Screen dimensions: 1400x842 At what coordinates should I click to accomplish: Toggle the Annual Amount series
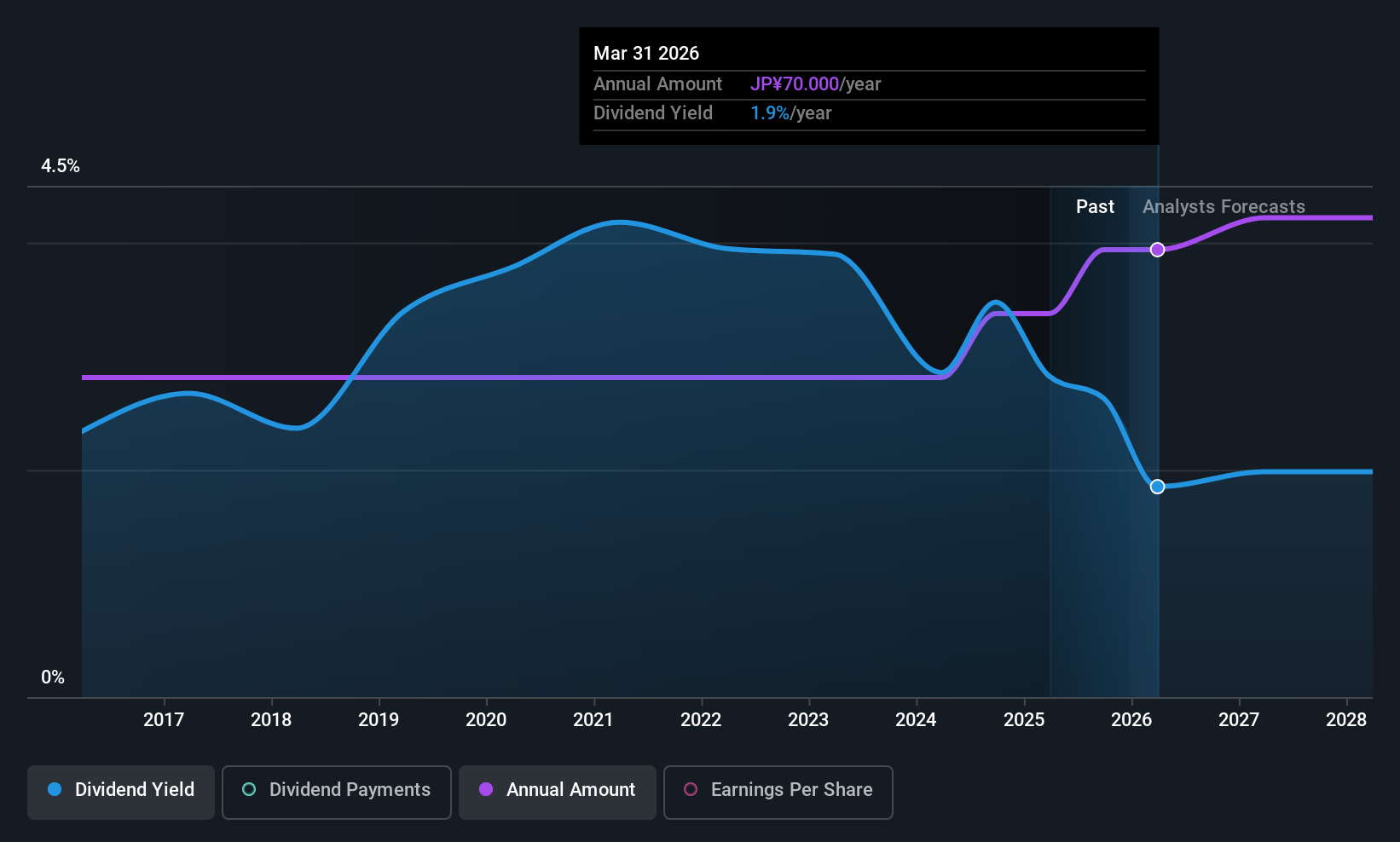click(558, 793)
